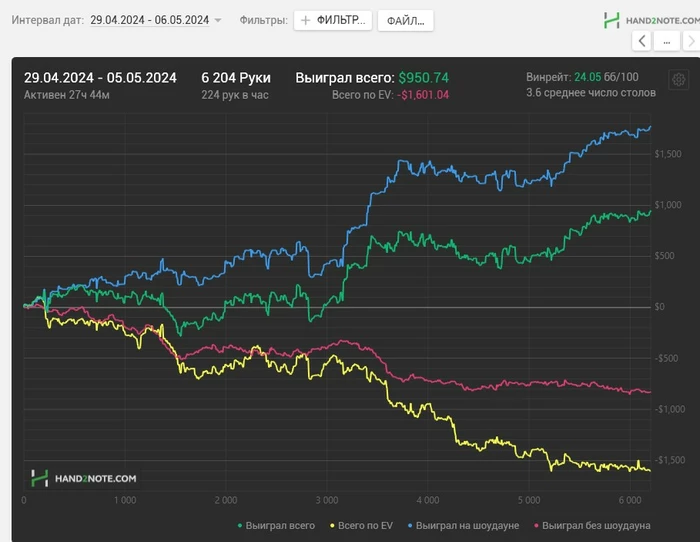
Task: Go to next page with right chevron
Action: (x=691, y=41)
